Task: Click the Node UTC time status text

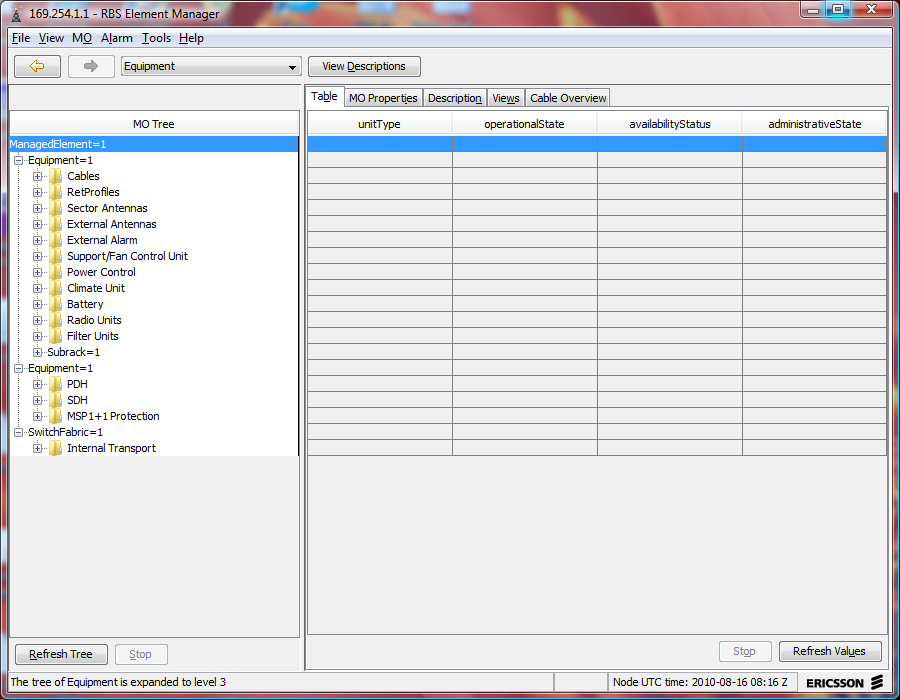Action: (x=700, y=682)
